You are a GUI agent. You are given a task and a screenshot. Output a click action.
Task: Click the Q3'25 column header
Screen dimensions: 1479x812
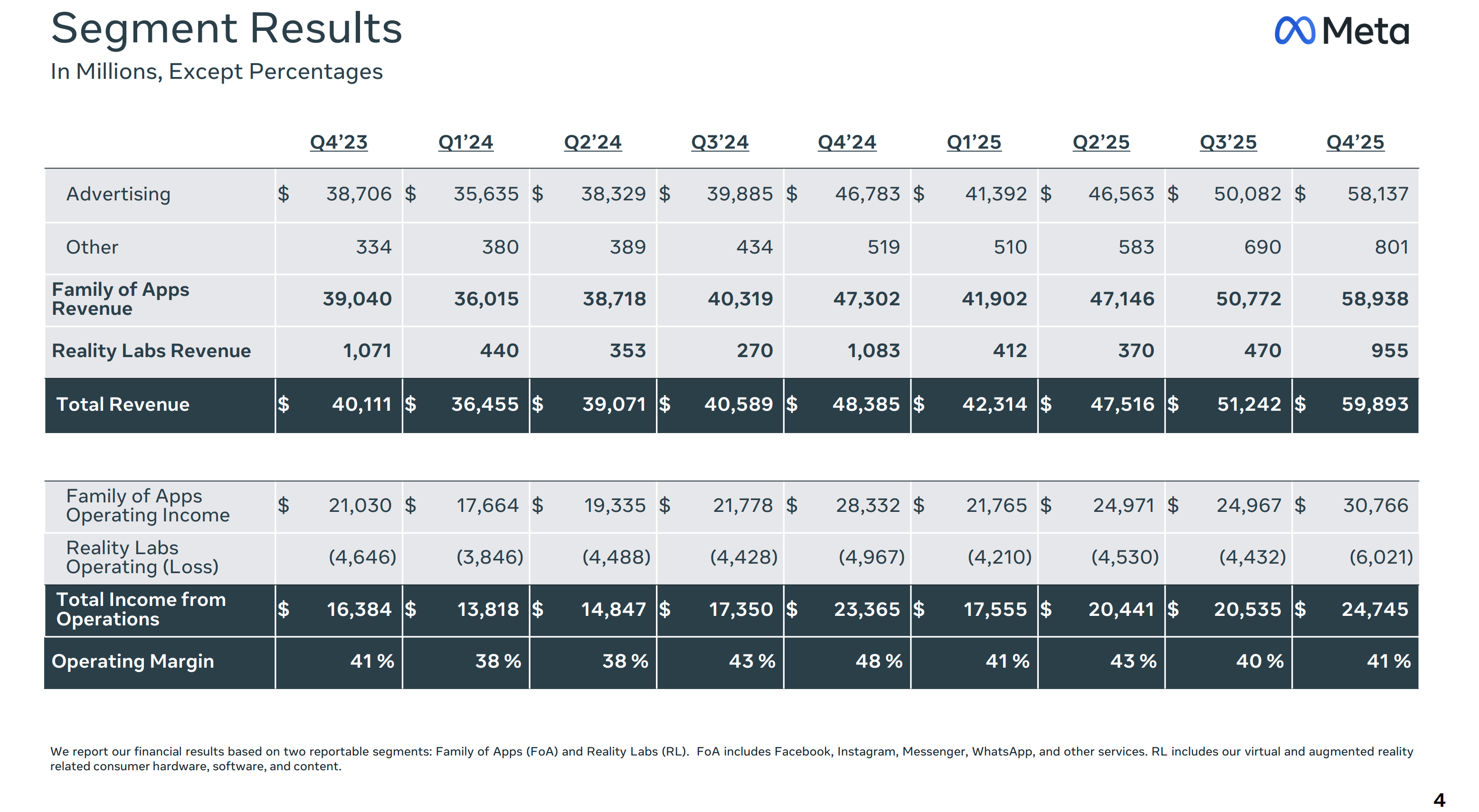tap(1228, 142)
